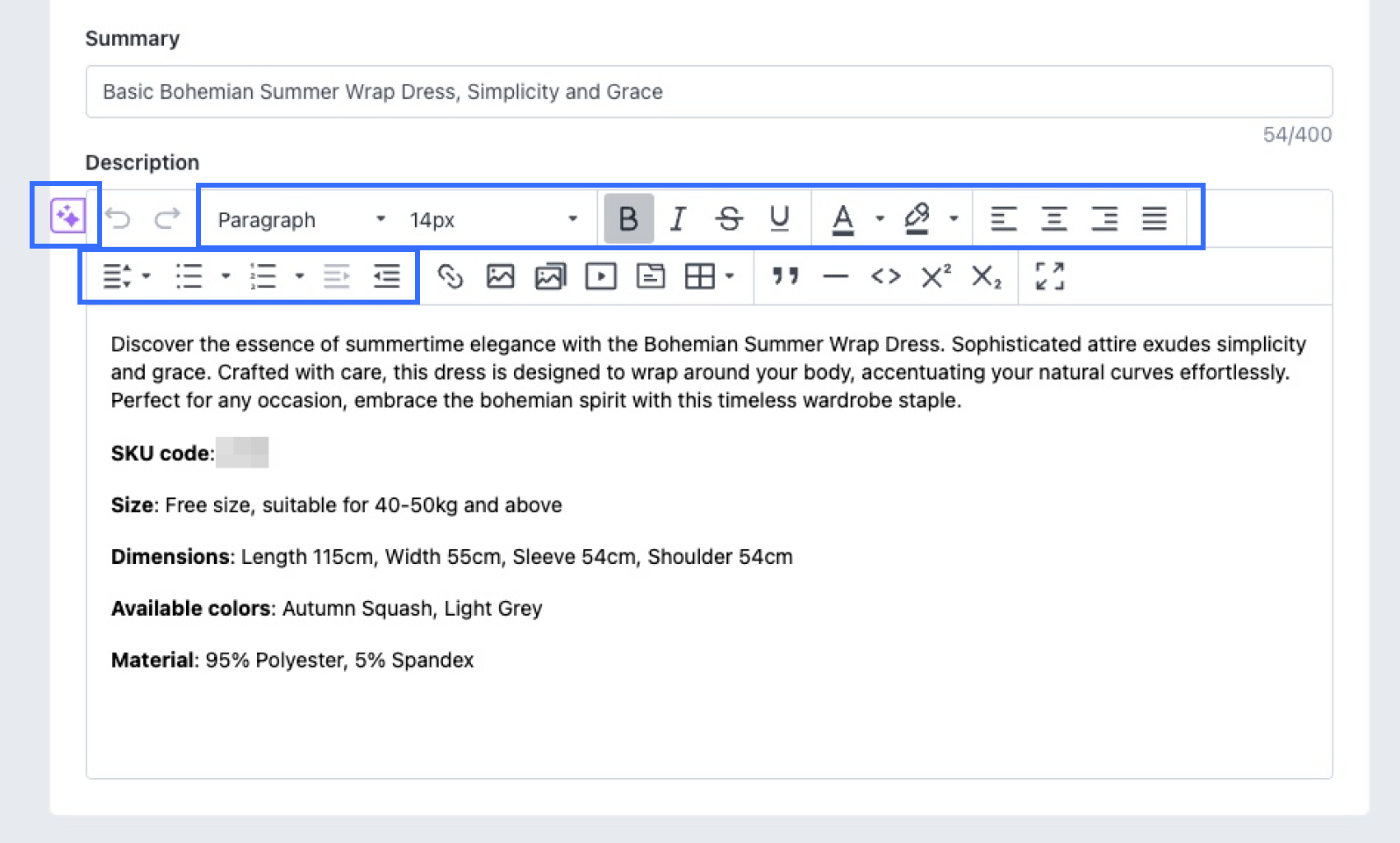Viewport: 1400px width, 843px height.
Task: Insert a horizontal divider line
Action: [x=835, y=277]
